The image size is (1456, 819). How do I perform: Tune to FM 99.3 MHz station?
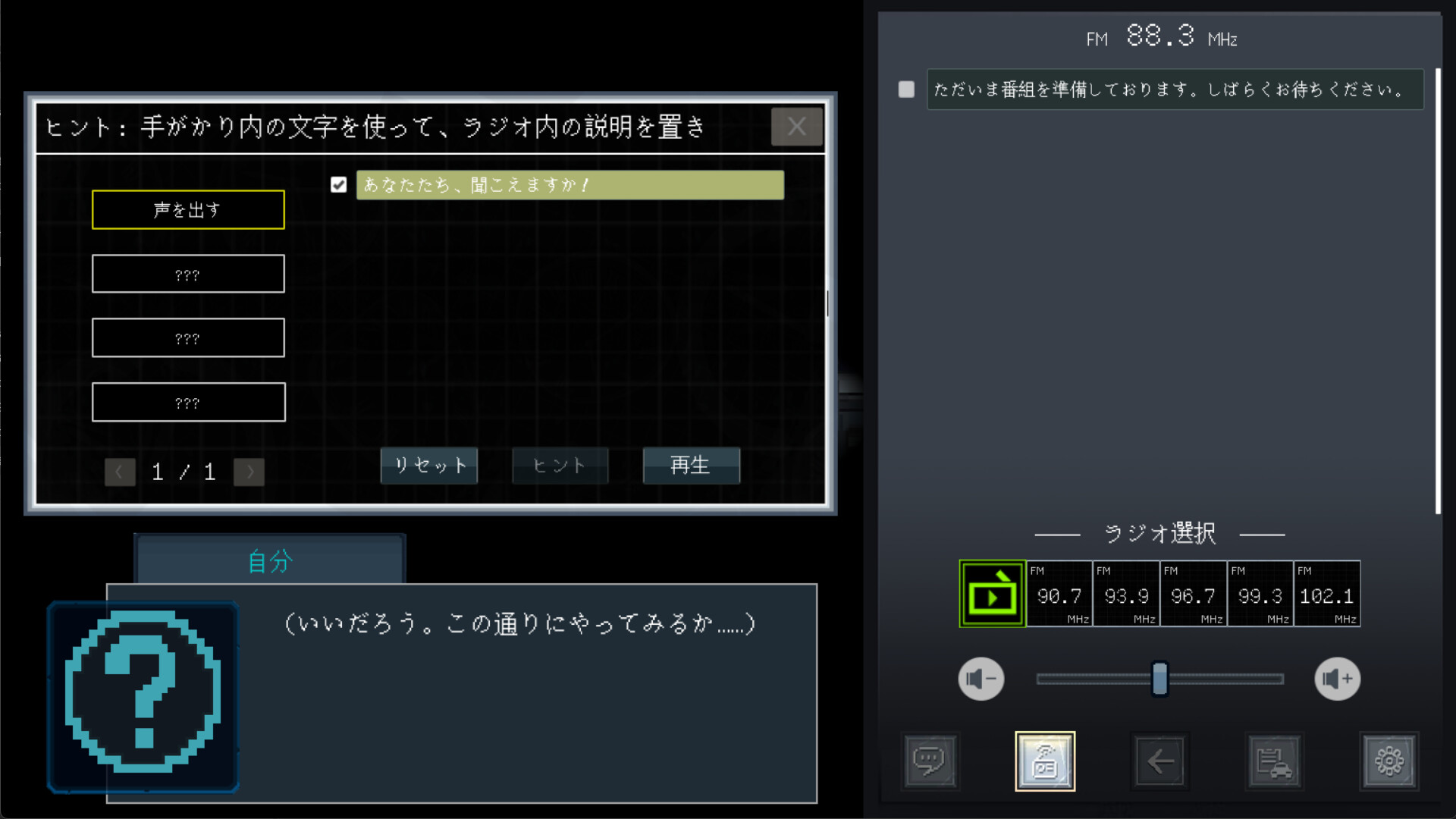1260,594
